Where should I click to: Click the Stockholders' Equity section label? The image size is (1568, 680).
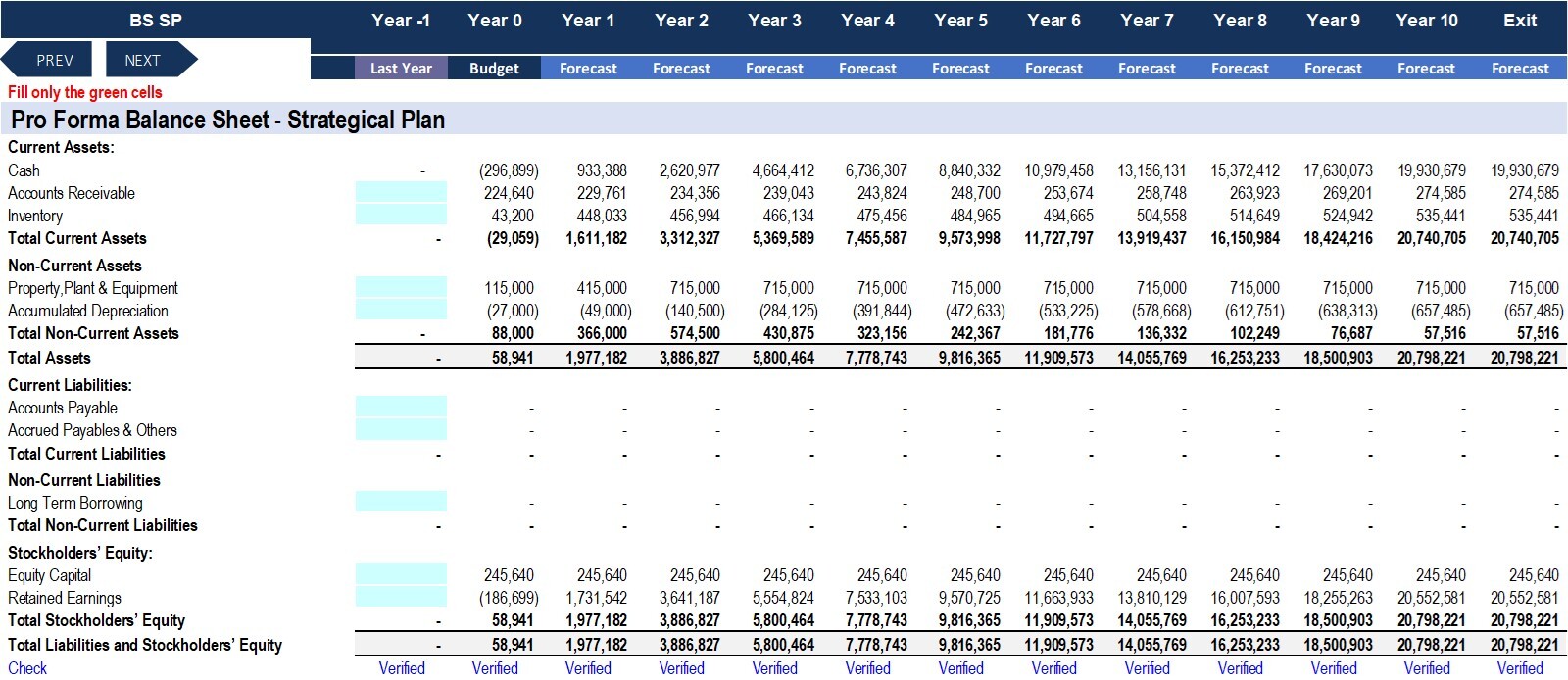click(x=80, y=553)
